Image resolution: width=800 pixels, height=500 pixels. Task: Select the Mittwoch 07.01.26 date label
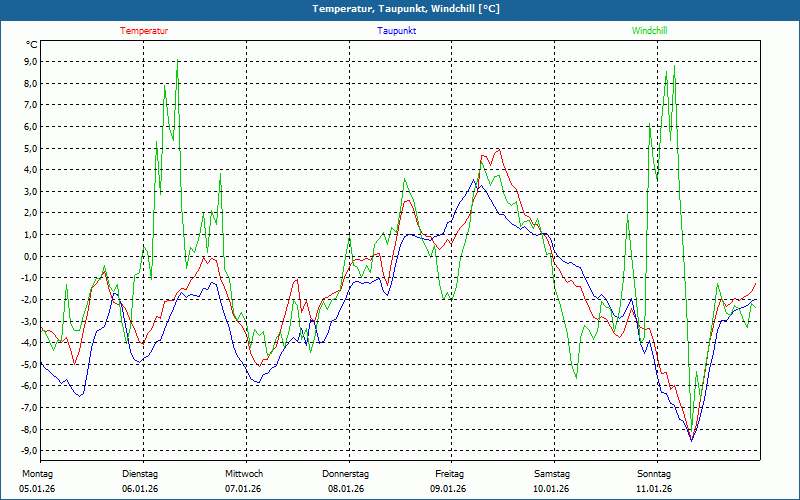coord(243,481)
